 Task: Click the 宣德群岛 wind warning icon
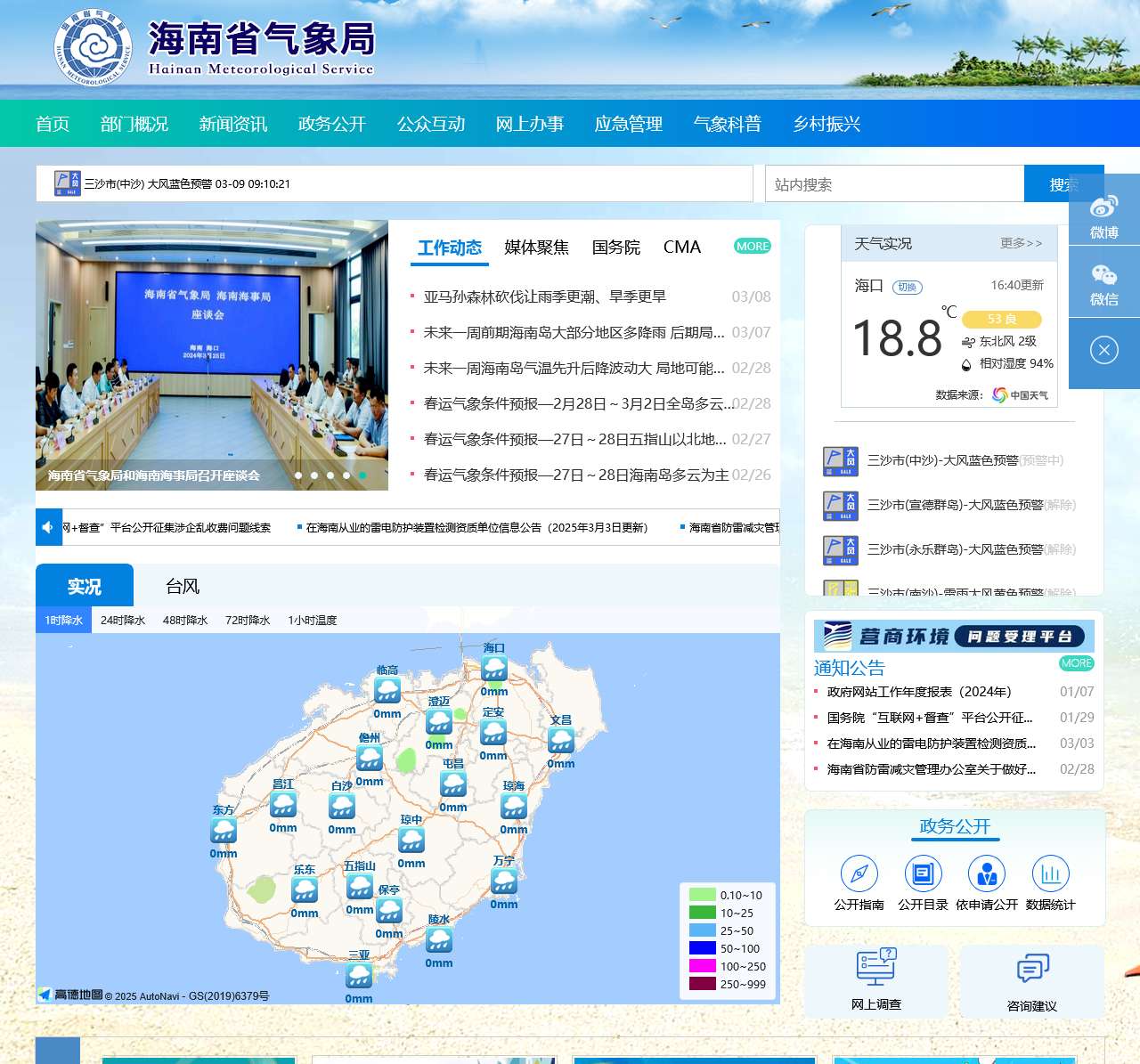841,506
